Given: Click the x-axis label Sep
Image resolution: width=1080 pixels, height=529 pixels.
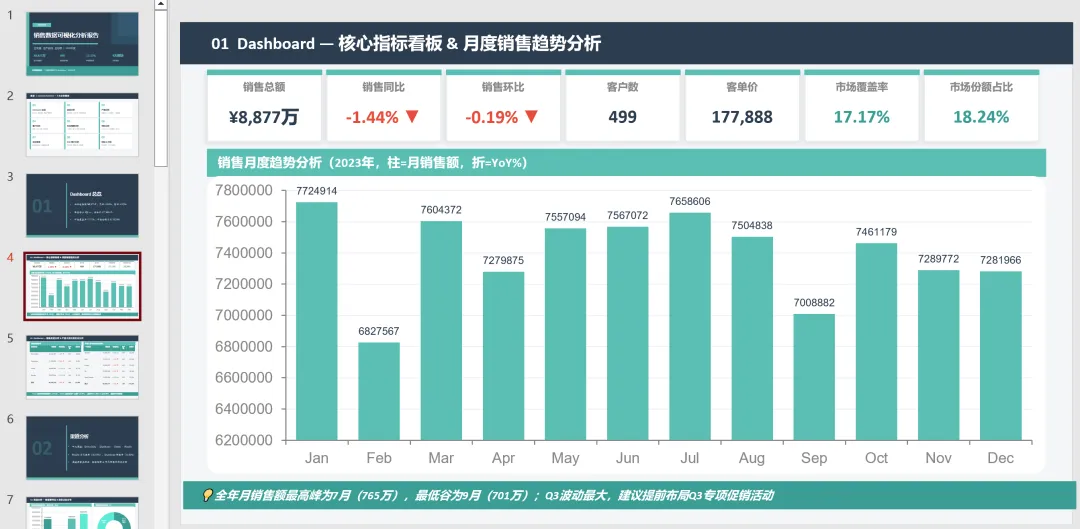Looking at the screenshot, I should point(814,458).
